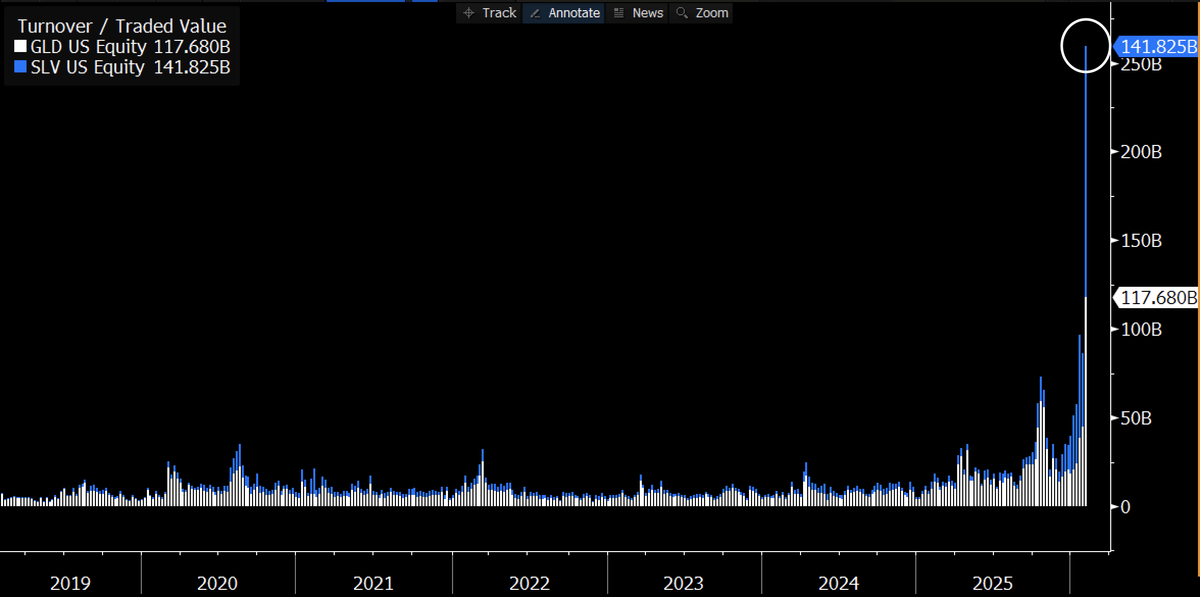Click the white circle annotation on chart

point(1085,45)
